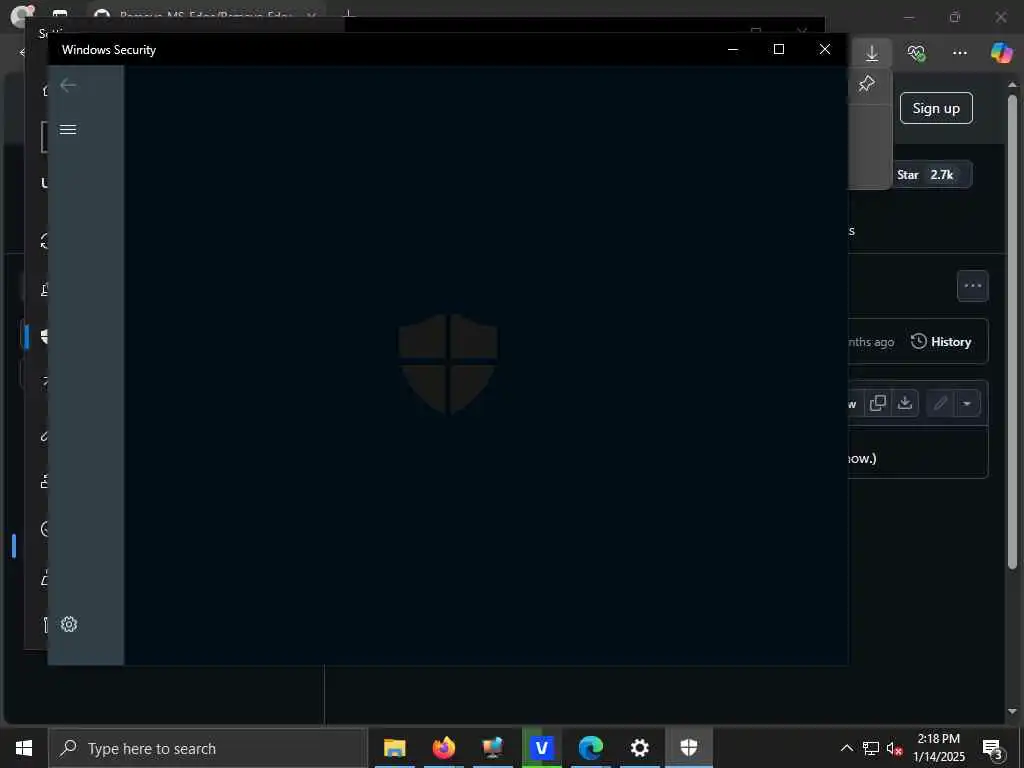Click the muted volume tray icon
Image resolution: width=1024 pixels, height=768 pixels.
tap(895, 748)
